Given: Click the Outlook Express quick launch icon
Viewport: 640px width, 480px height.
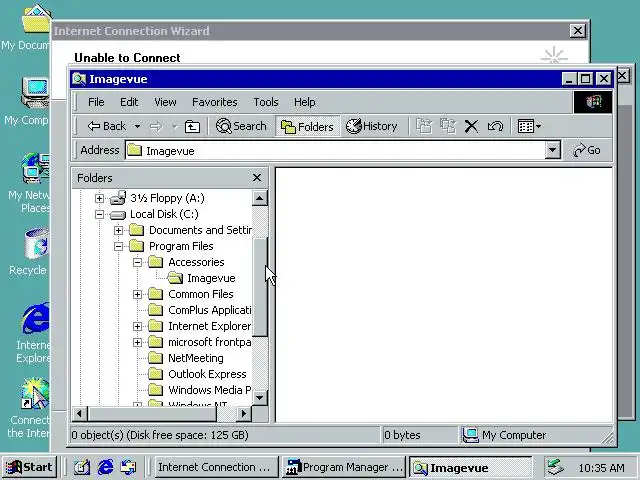Looking at the screenshot, I should [x=129, y=467].
